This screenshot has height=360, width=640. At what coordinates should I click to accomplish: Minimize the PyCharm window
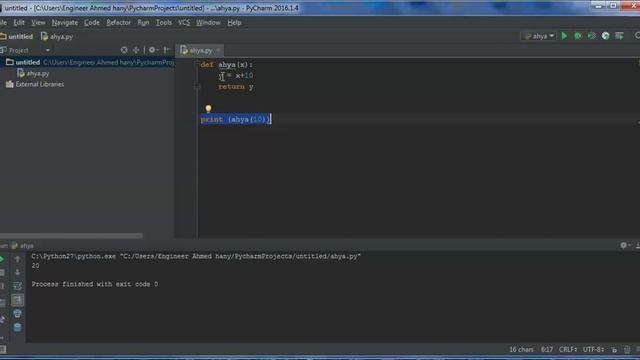tap(598, 5)
